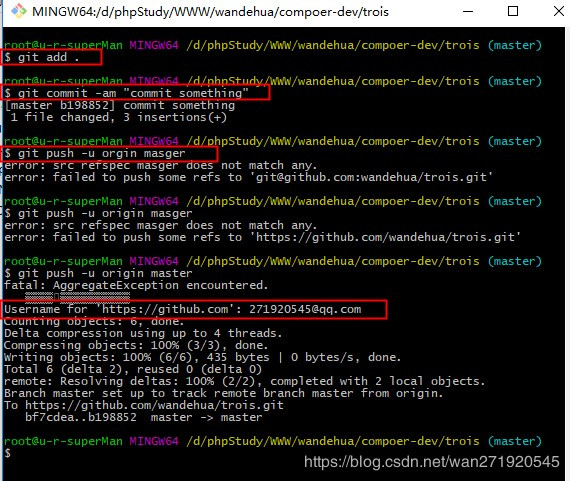Click the last prompt's '(master)' branch indicator
The image size is (570, 481).
pos(514,441)
